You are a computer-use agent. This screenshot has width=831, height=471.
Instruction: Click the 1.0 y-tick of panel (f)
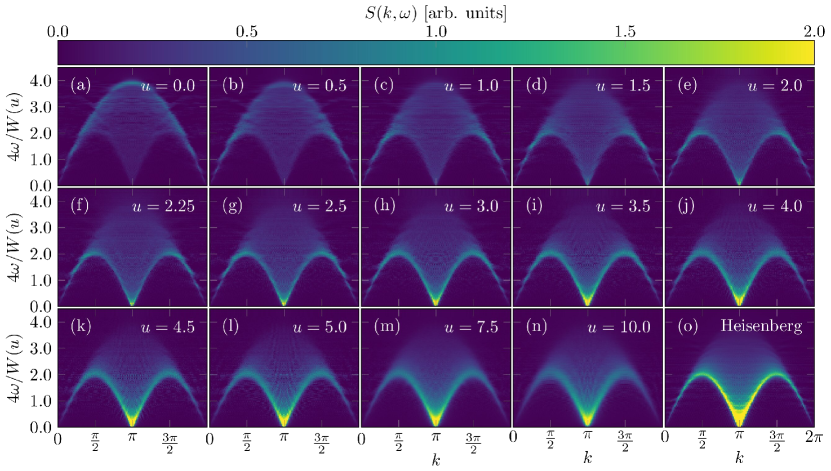coord(40,280)
